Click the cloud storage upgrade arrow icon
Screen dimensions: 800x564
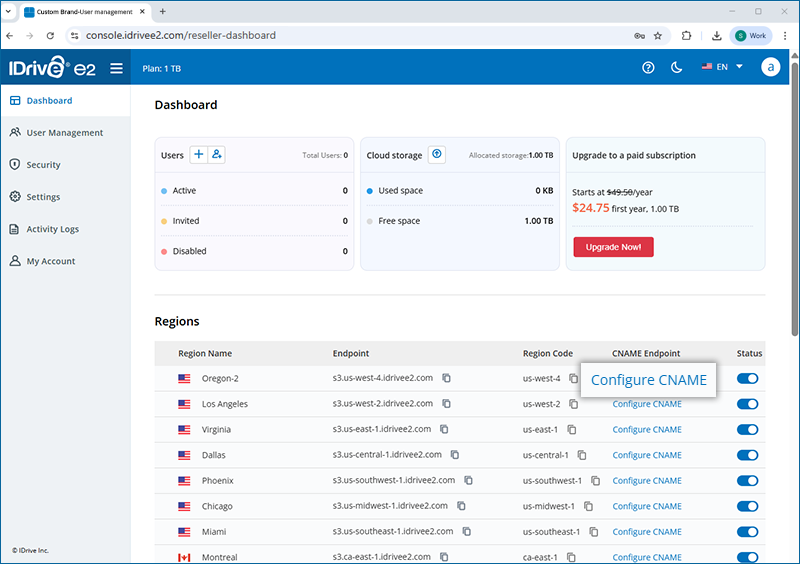coord(437,154)
